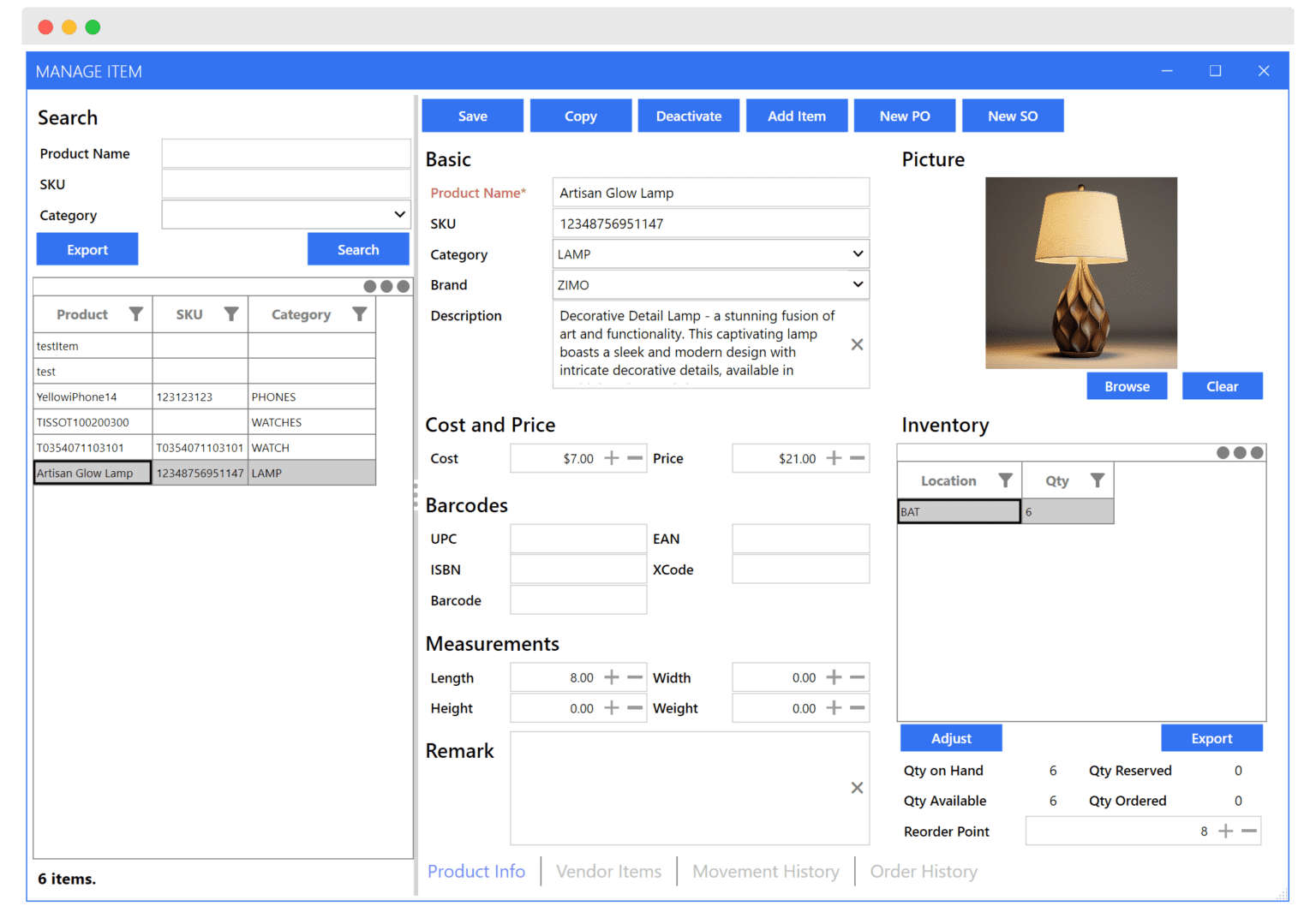Viewport: 1316px width, 912px height.
Task: Open the filter on the Product column
Action: pos(137,314)
